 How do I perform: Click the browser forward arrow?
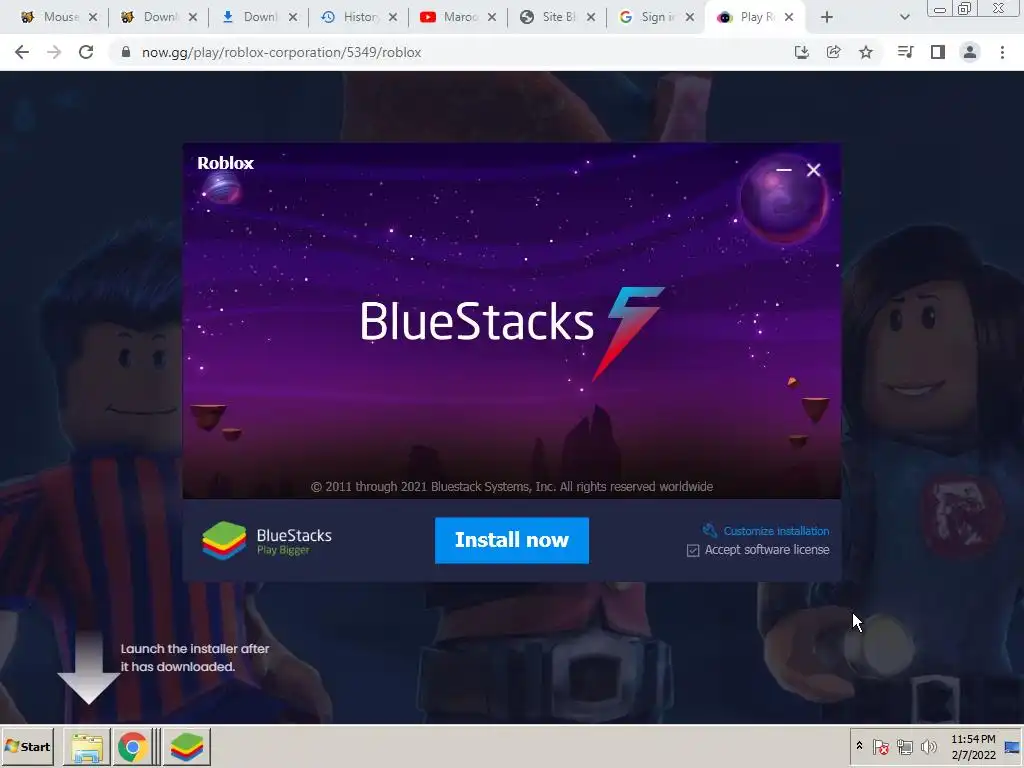coord(54,52)
